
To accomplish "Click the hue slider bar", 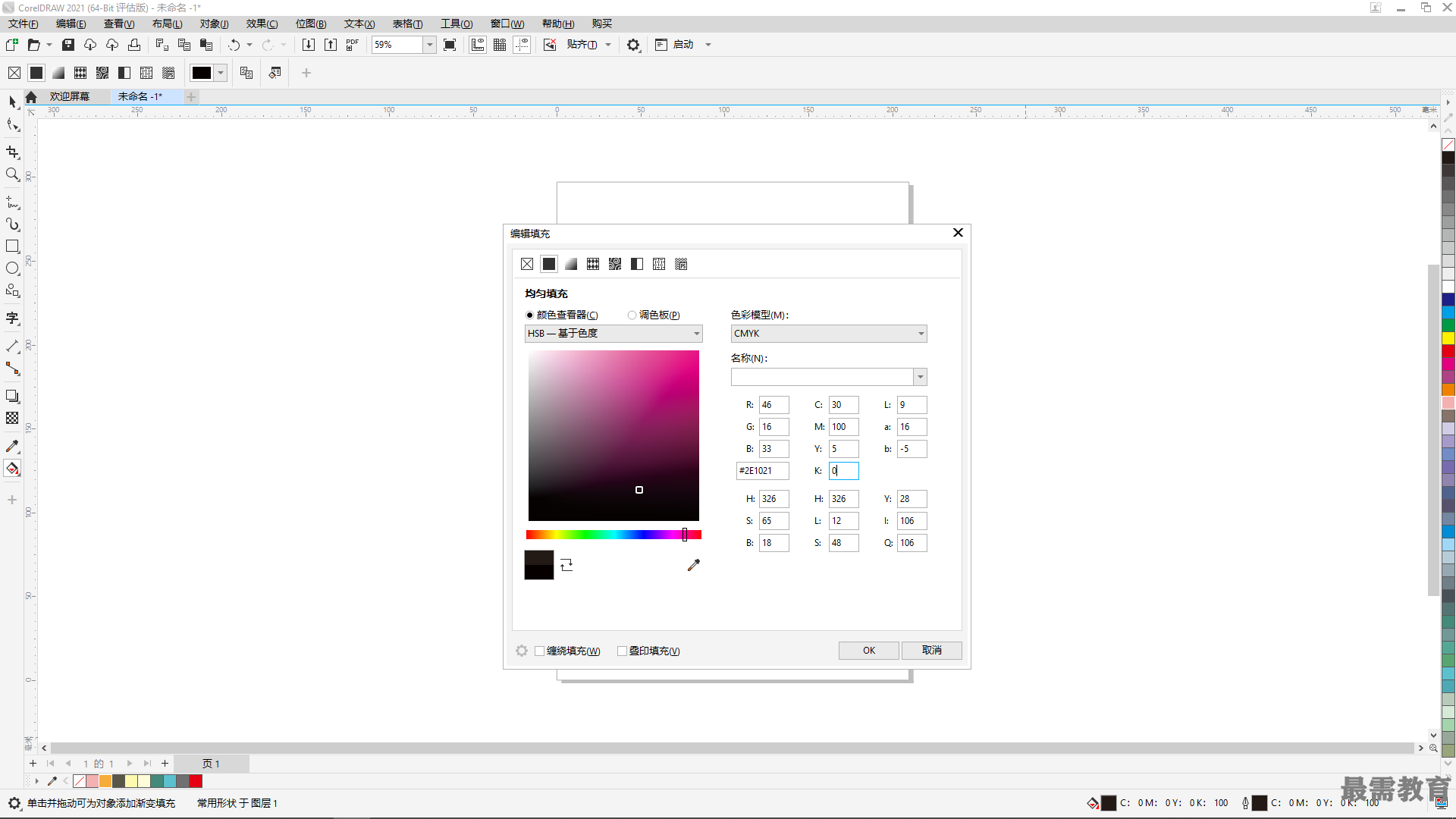I will [613, 535].
